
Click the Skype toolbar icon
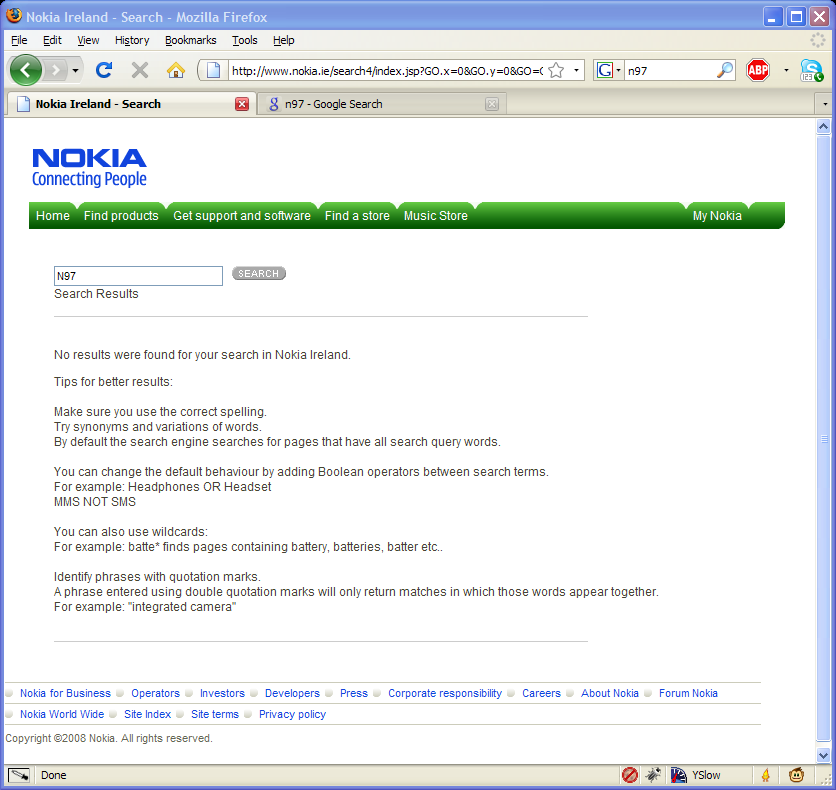[811, 70]
